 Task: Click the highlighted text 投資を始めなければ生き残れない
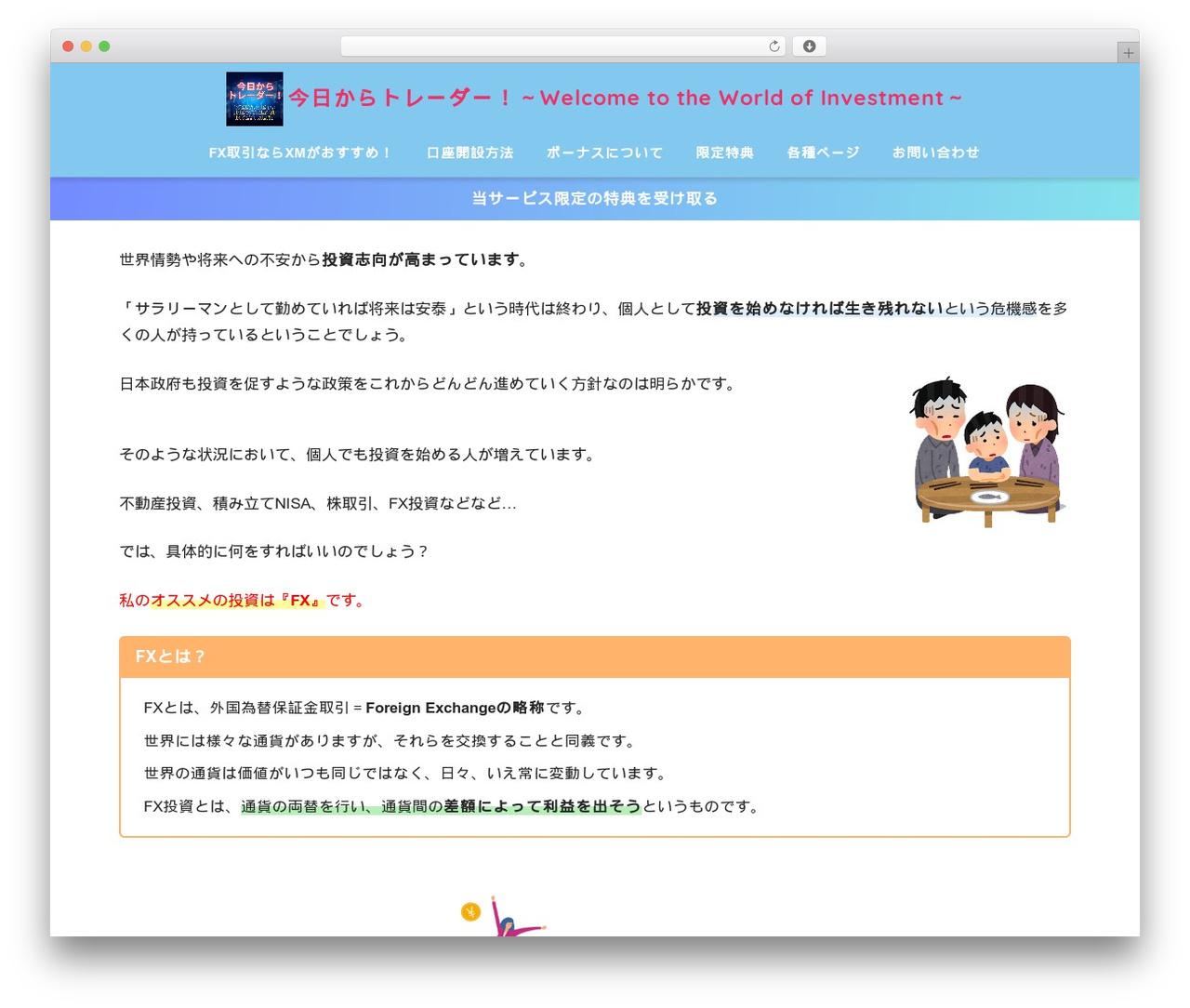pyautogui.click(x=820, y=309)
